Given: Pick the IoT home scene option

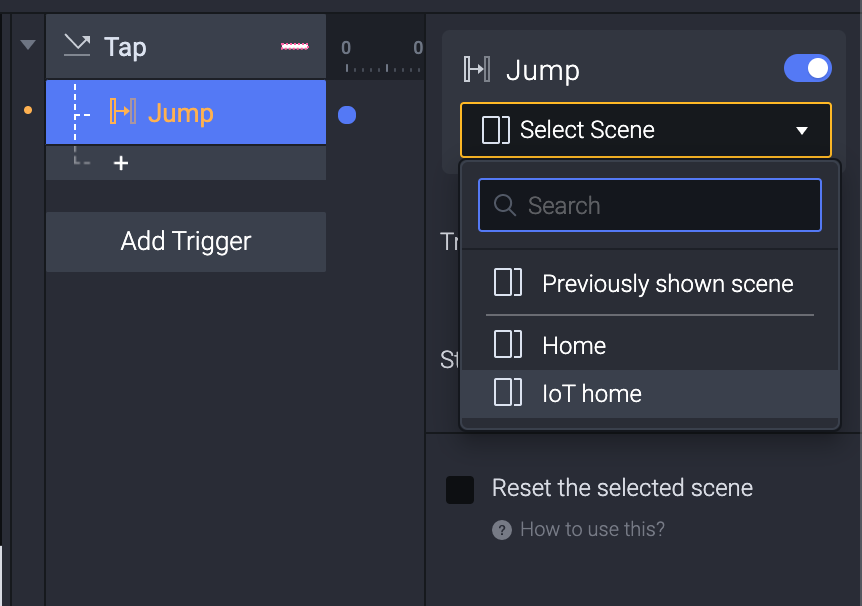Looking at the screenshot, I should click(592, 394).
